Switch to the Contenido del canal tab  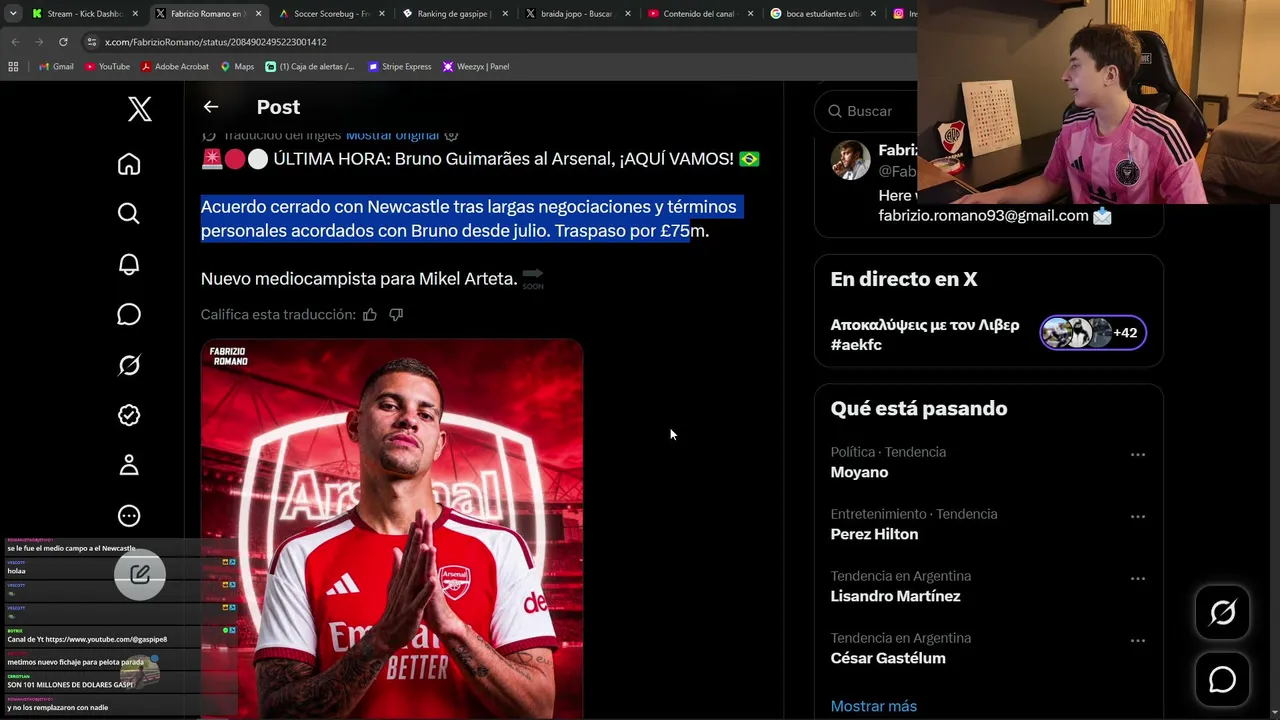[700, 14]
